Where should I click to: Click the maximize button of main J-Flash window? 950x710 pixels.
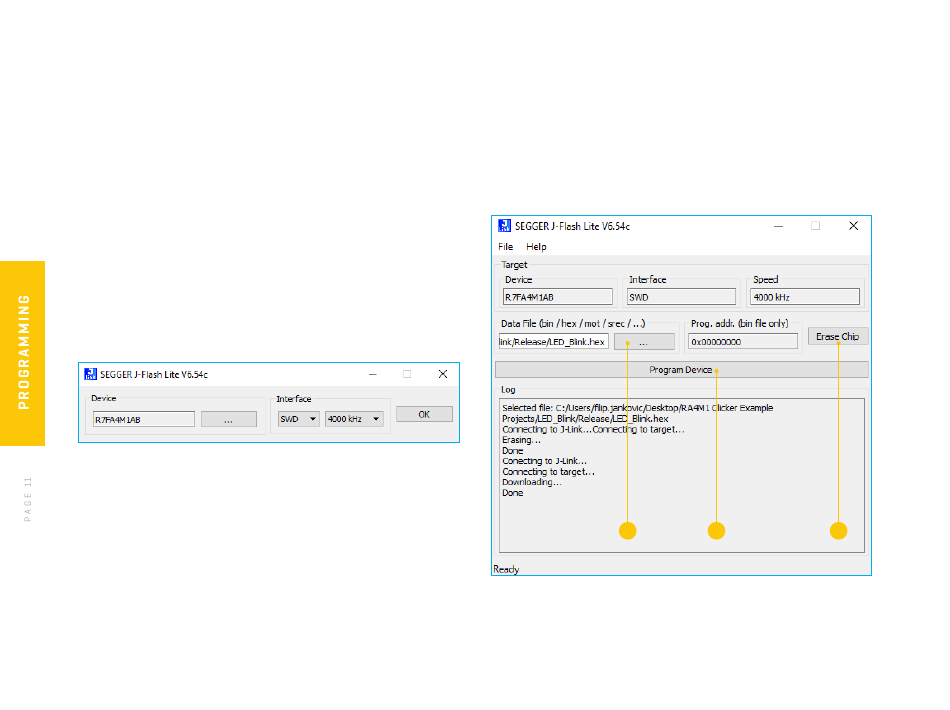coord(815,226)
